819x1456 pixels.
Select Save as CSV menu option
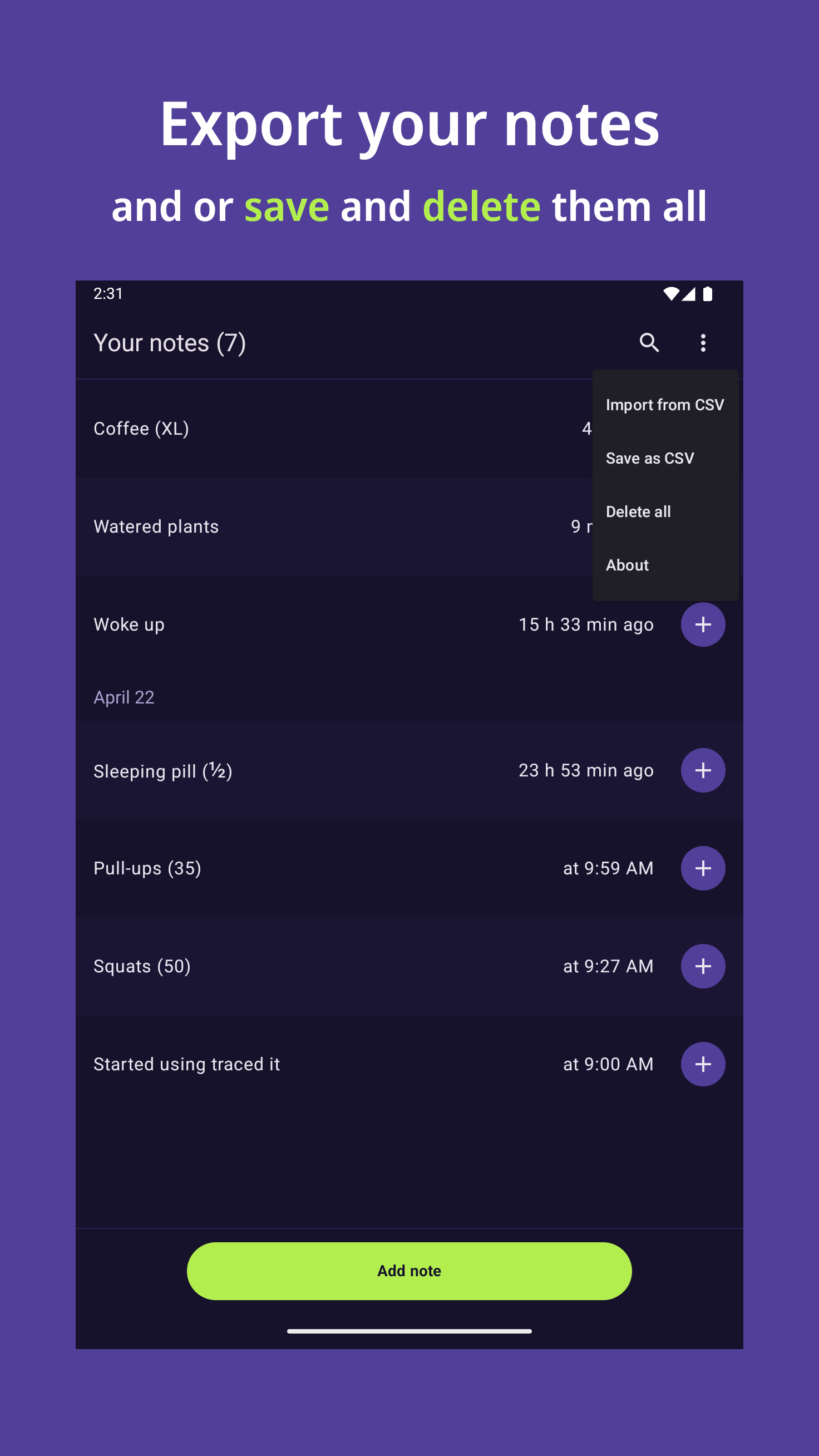pyautogui.click(x=649, y=459)
